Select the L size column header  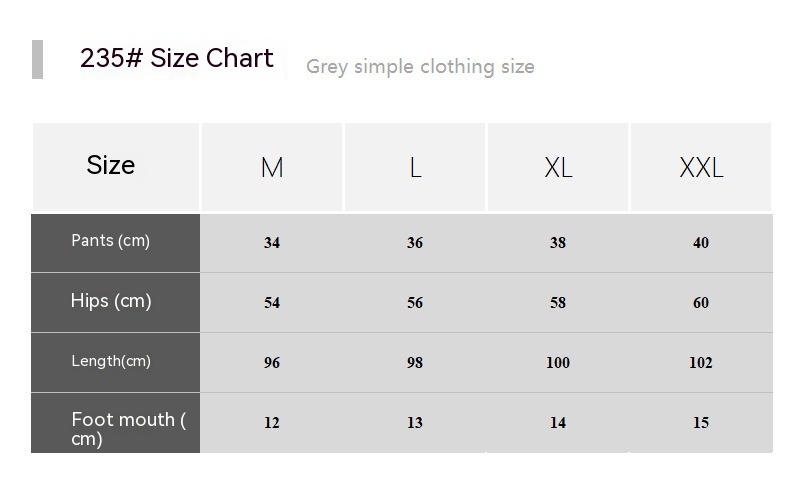click(415, 168)
